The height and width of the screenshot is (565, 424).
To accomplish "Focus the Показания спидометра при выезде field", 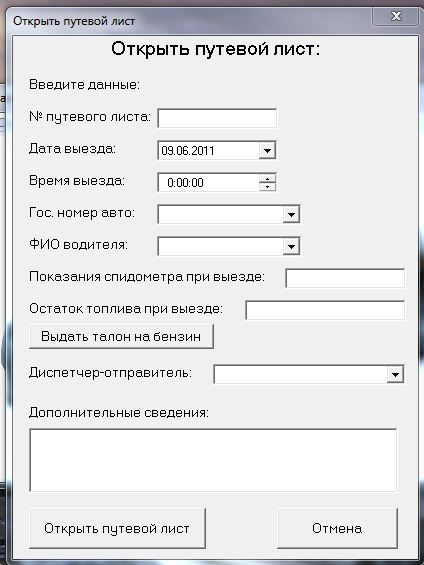I will [x=345, y=278].
